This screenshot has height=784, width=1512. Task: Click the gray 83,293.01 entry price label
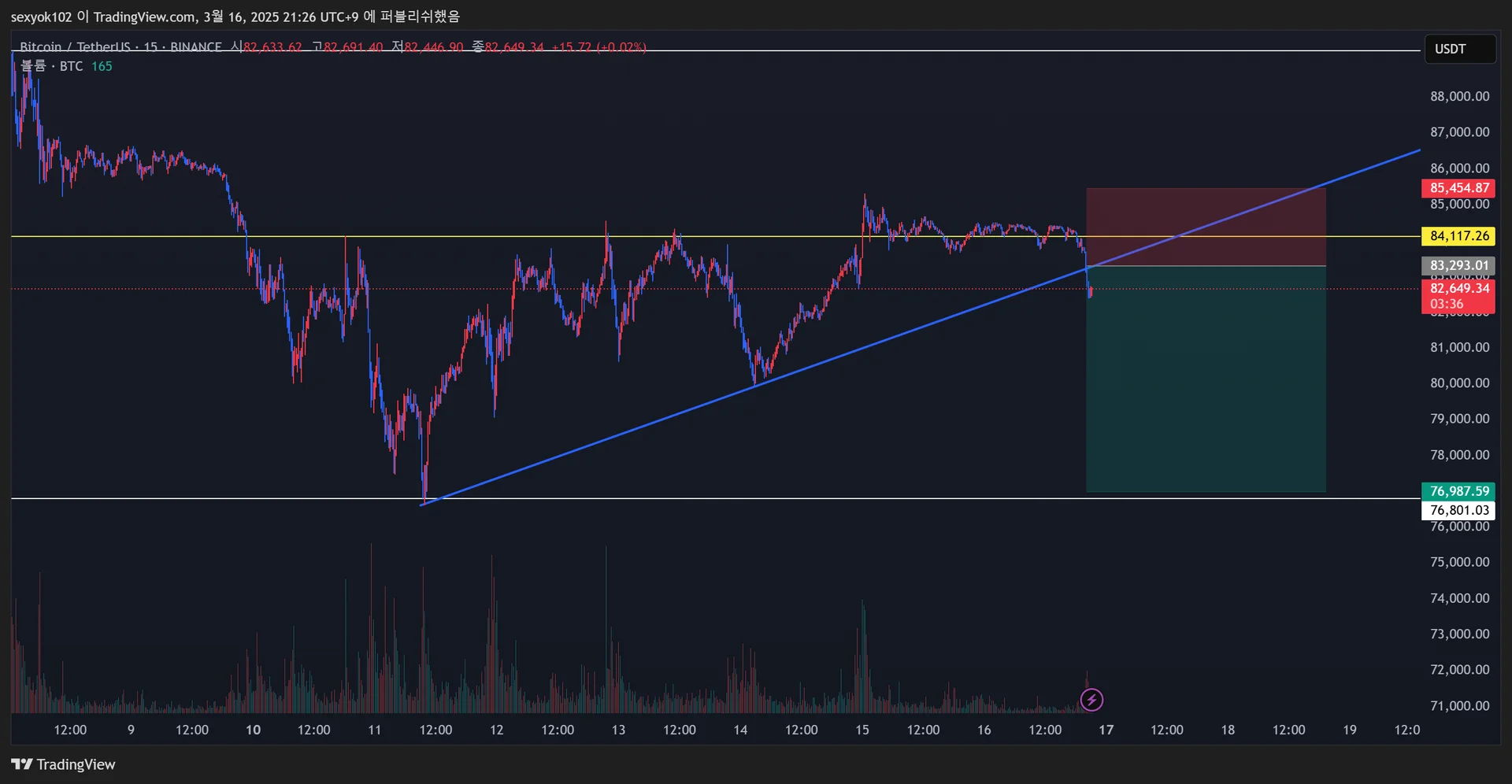click(1458, 265)
